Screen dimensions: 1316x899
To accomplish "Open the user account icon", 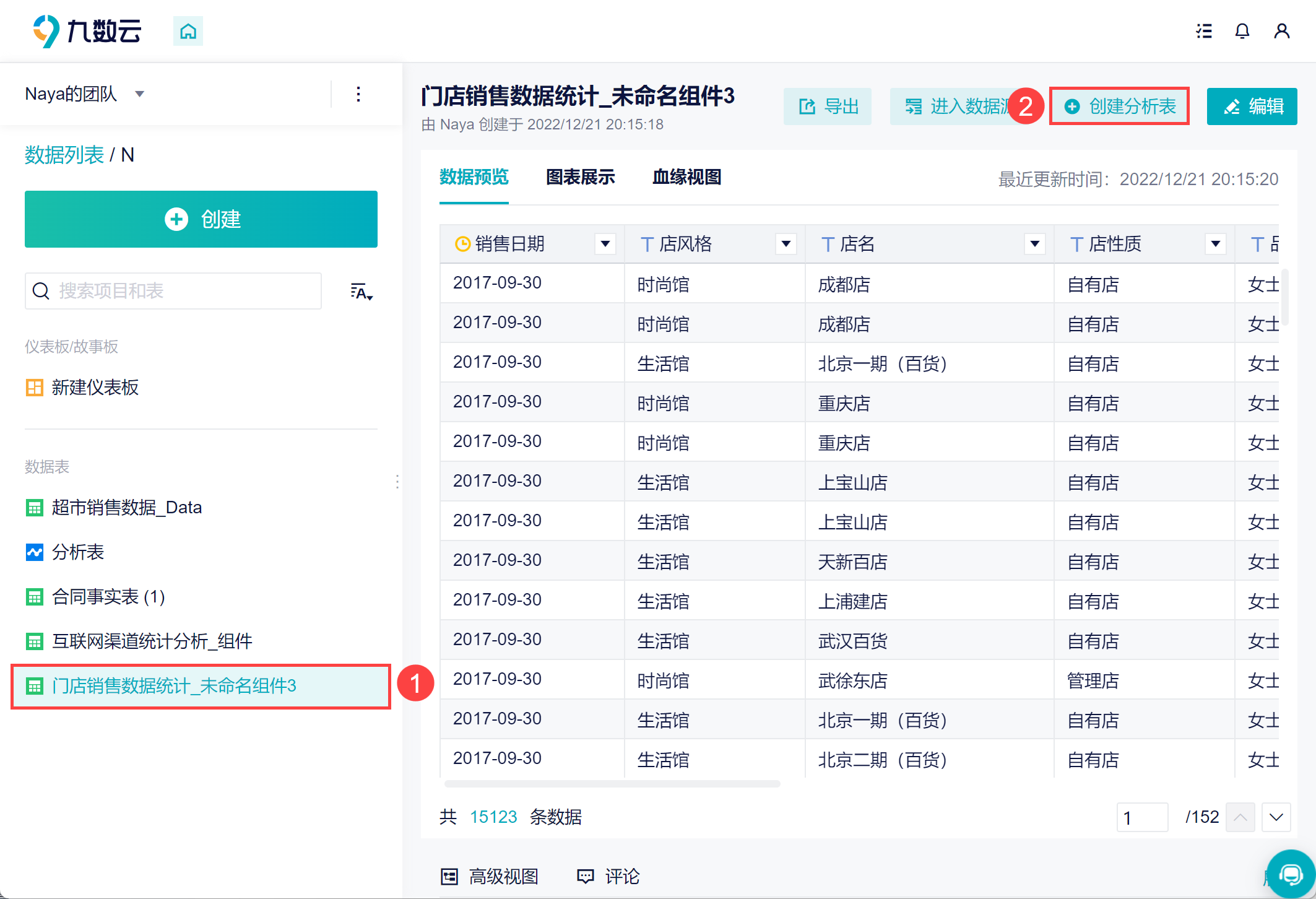I will coord(1281,31).
